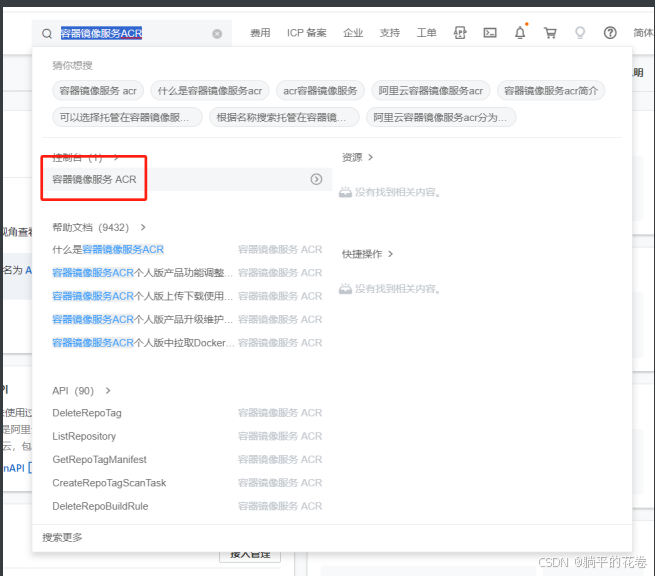Image resolution: width=655 pixels, height=576 pixels.
Task: Open the 工单 menu
Action: pos(426,33)
